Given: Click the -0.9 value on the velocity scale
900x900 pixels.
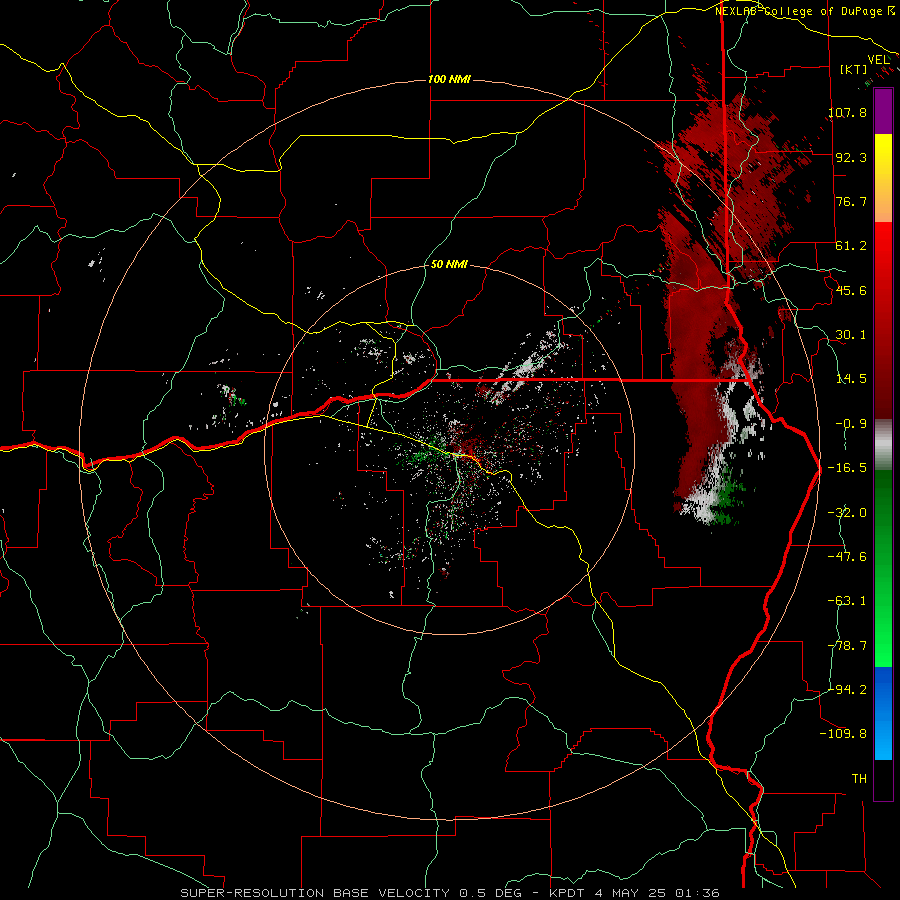Looking at the screenshot, I should pos(851,424).
